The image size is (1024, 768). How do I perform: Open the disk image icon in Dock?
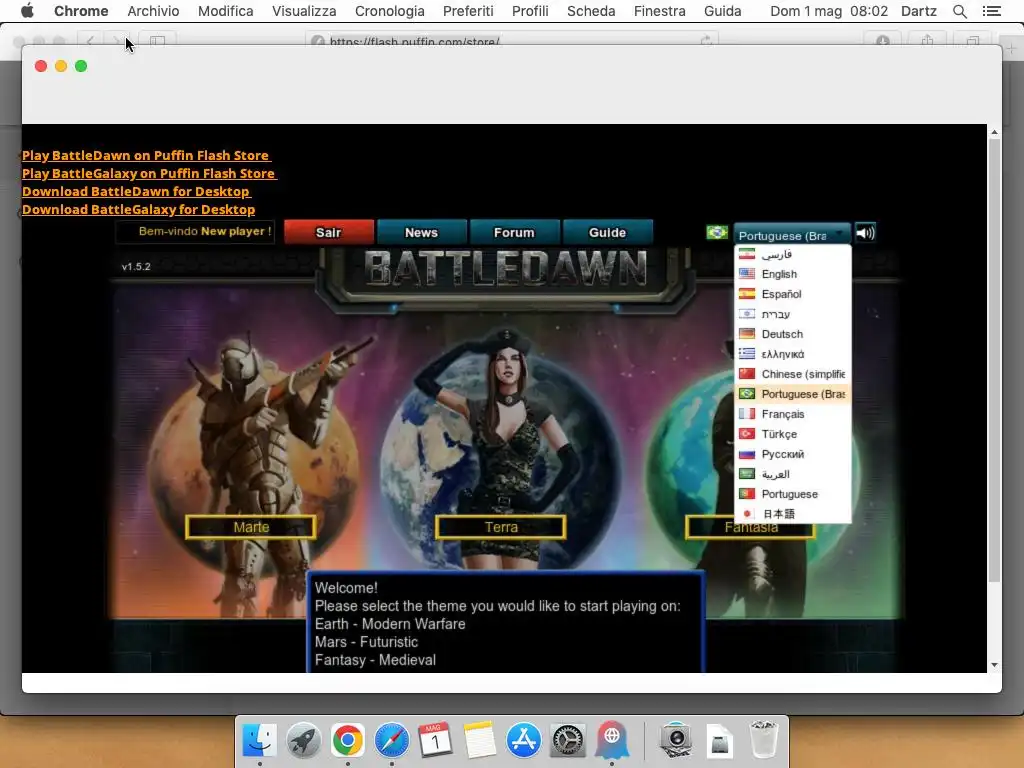(720, 741)
